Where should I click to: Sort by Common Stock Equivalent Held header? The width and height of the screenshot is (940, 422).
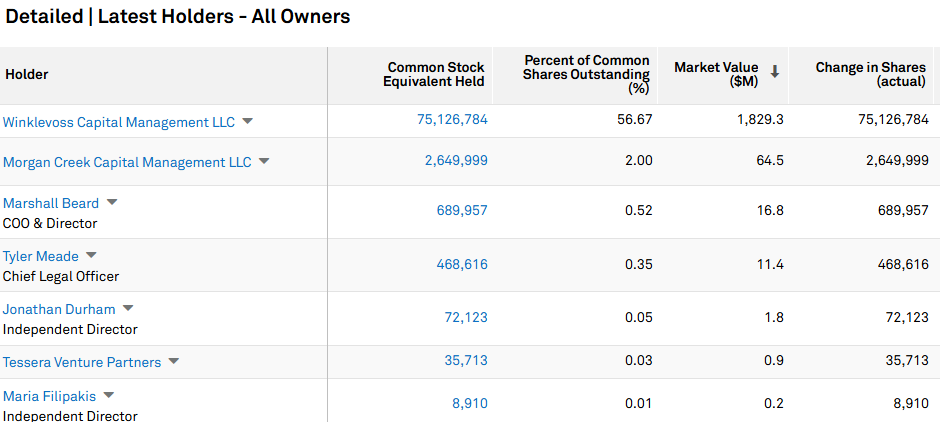[433, 74]
